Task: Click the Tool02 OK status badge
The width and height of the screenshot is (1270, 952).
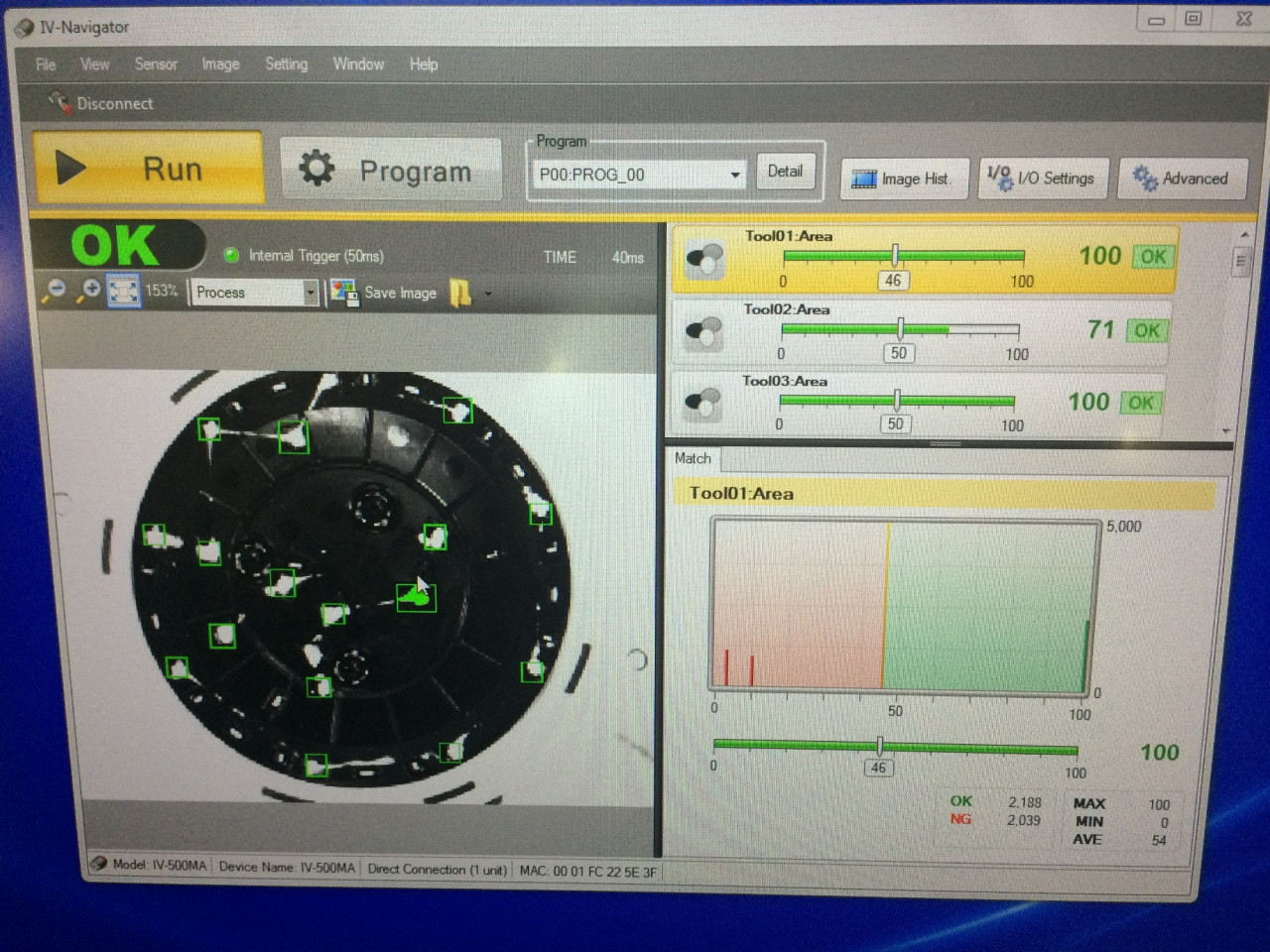Action: point(1147,330)
